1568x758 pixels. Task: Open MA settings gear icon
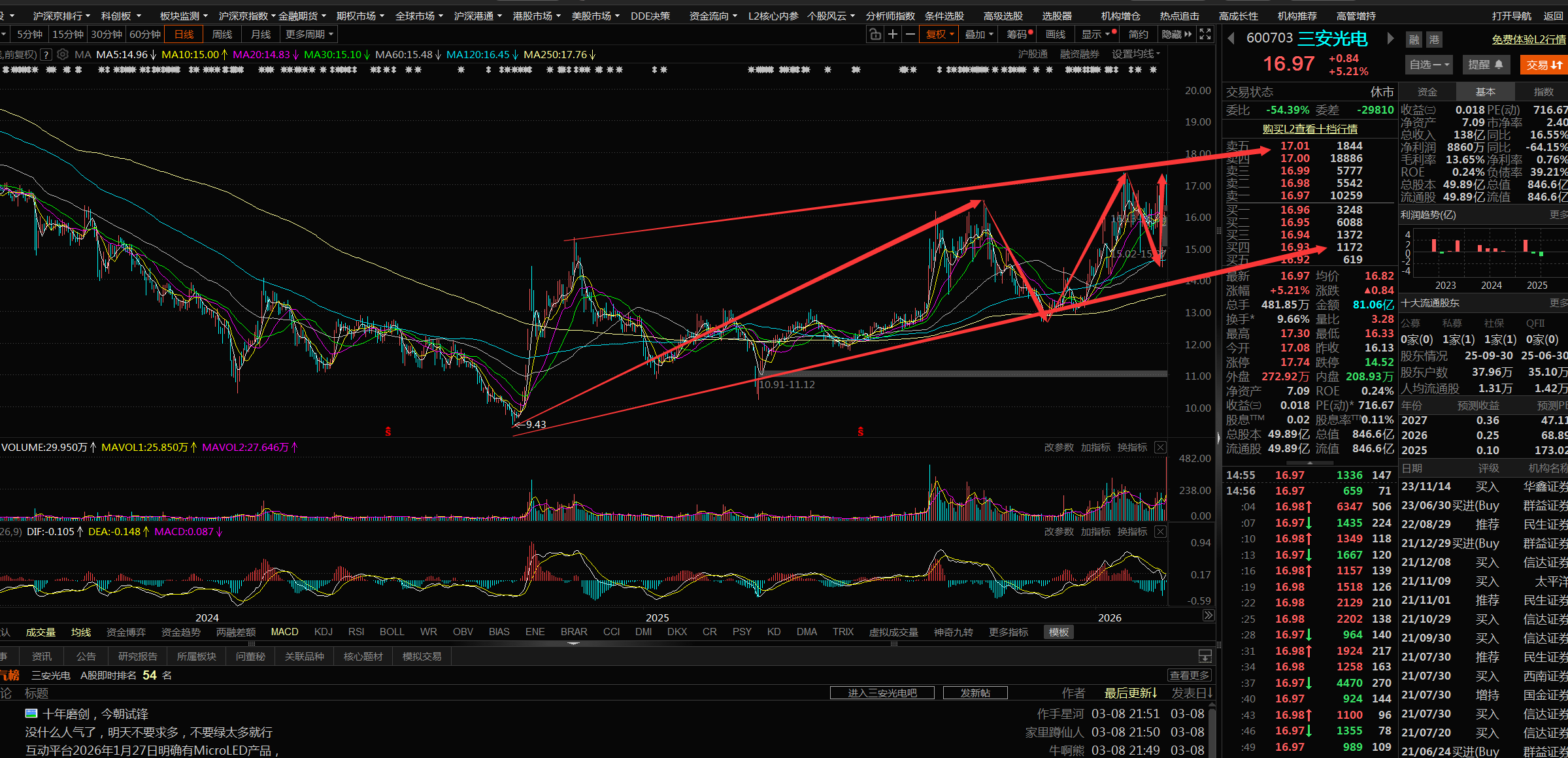tap(63, 55)
